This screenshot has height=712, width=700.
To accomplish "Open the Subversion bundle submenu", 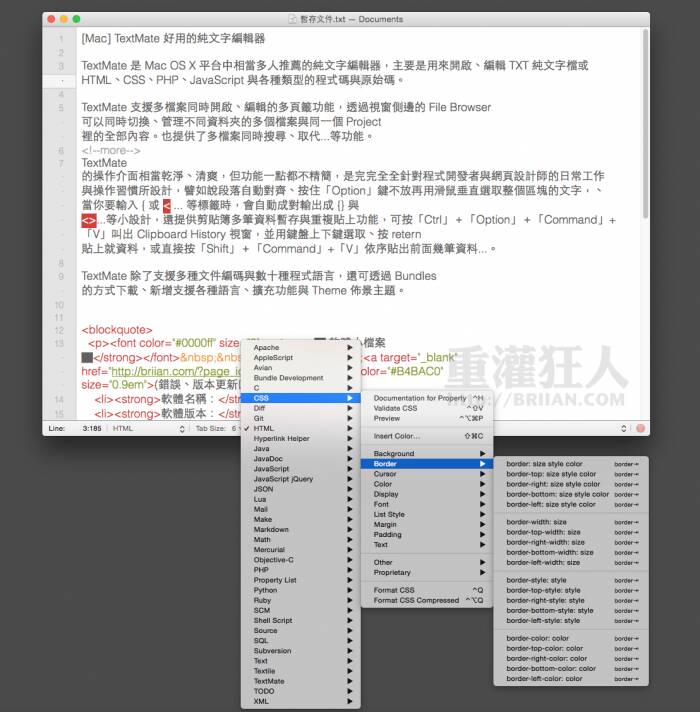I will (301, 651).
